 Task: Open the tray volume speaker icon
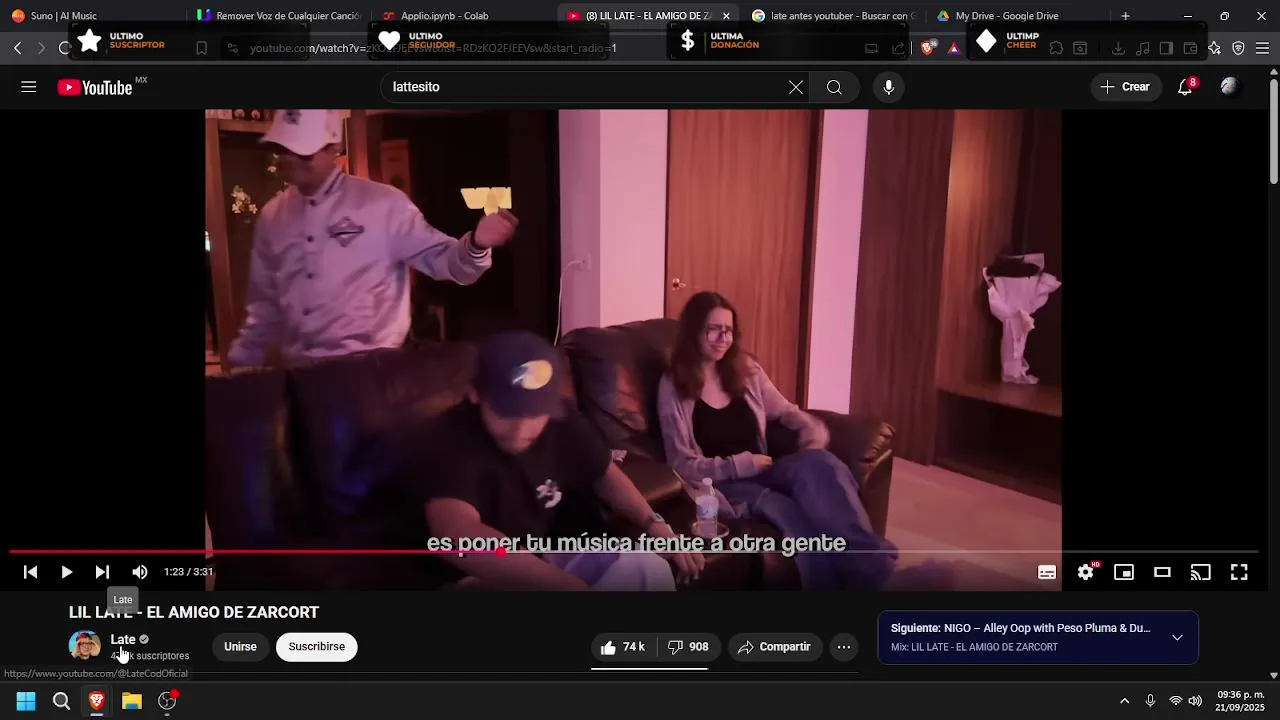[1195, 701]
